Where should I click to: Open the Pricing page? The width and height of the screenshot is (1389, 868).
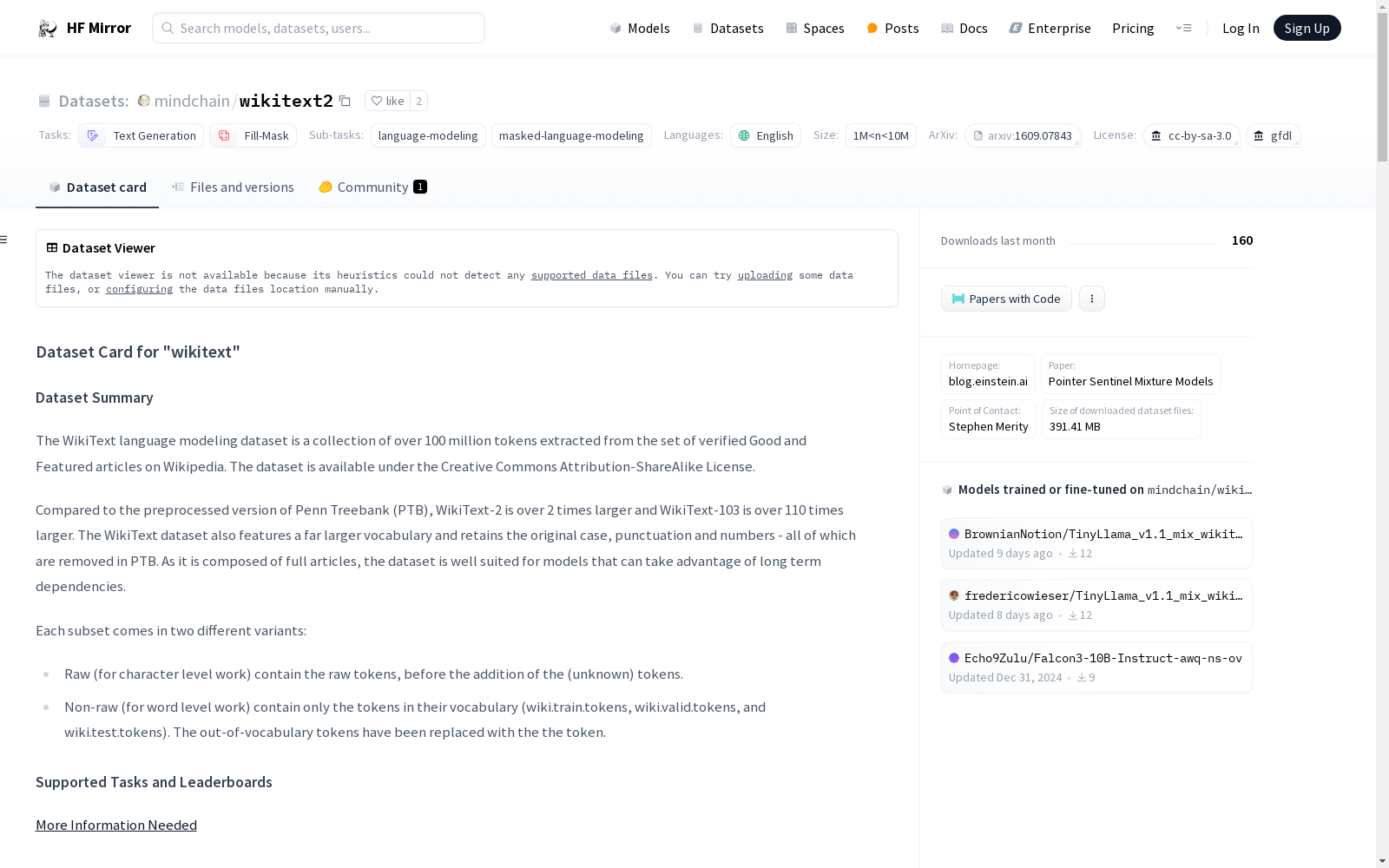(x=1133, y=28)
